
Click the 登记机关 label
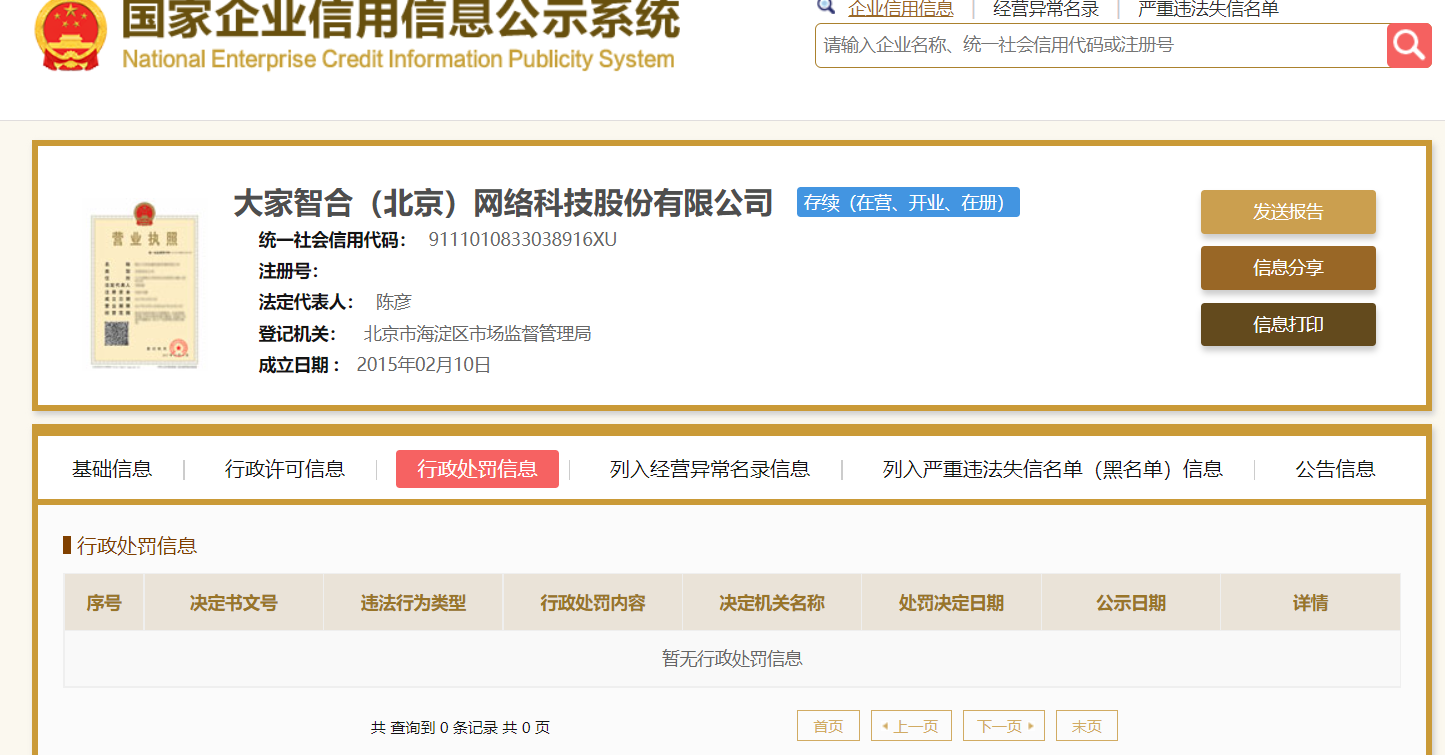297,333
